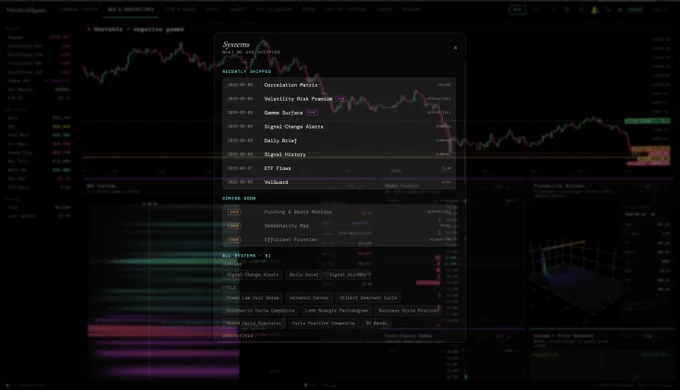Click the Efficient Frontier coming-soon row
This screenshot has height=390, width=680.
339,240
